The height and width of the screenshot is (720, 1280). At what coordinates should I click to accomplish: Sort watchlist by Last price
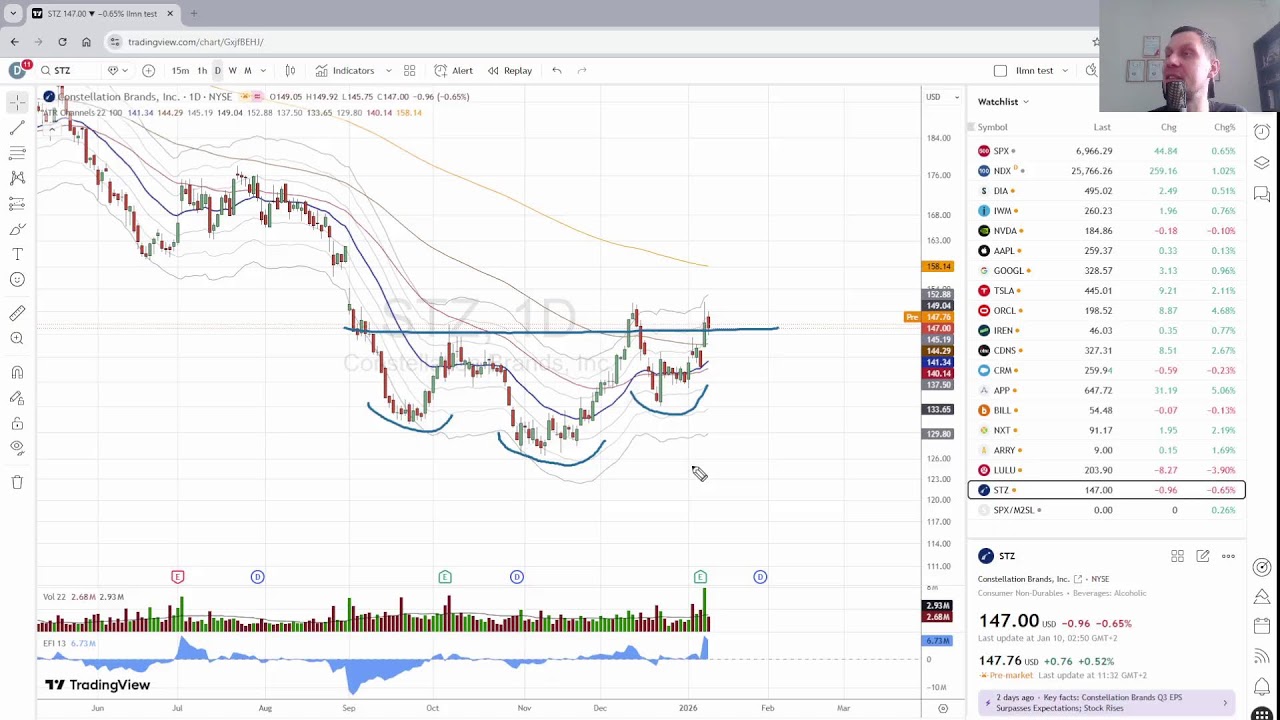pos(1102,127)
